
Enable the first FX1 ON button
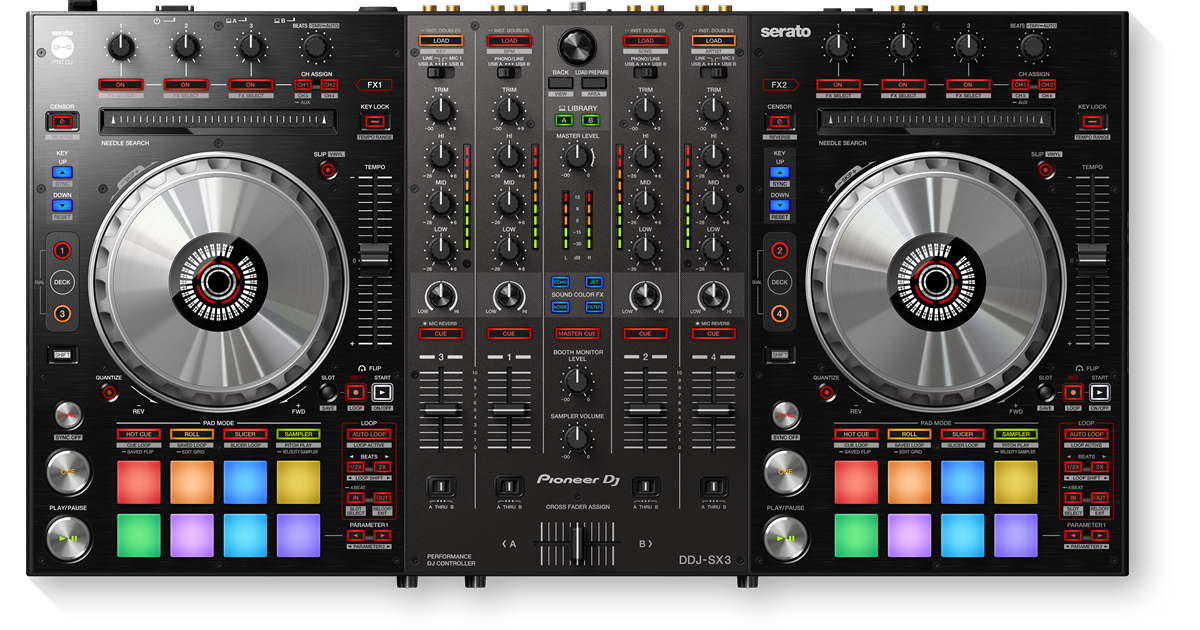[x=120, y=85]
